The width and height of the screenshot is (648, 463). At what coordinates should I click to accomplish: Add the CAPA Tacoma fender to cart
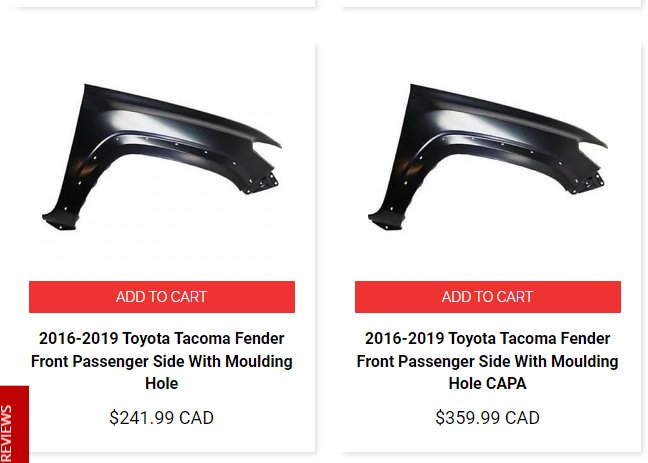pyautogui.click(x=488, y=297)
